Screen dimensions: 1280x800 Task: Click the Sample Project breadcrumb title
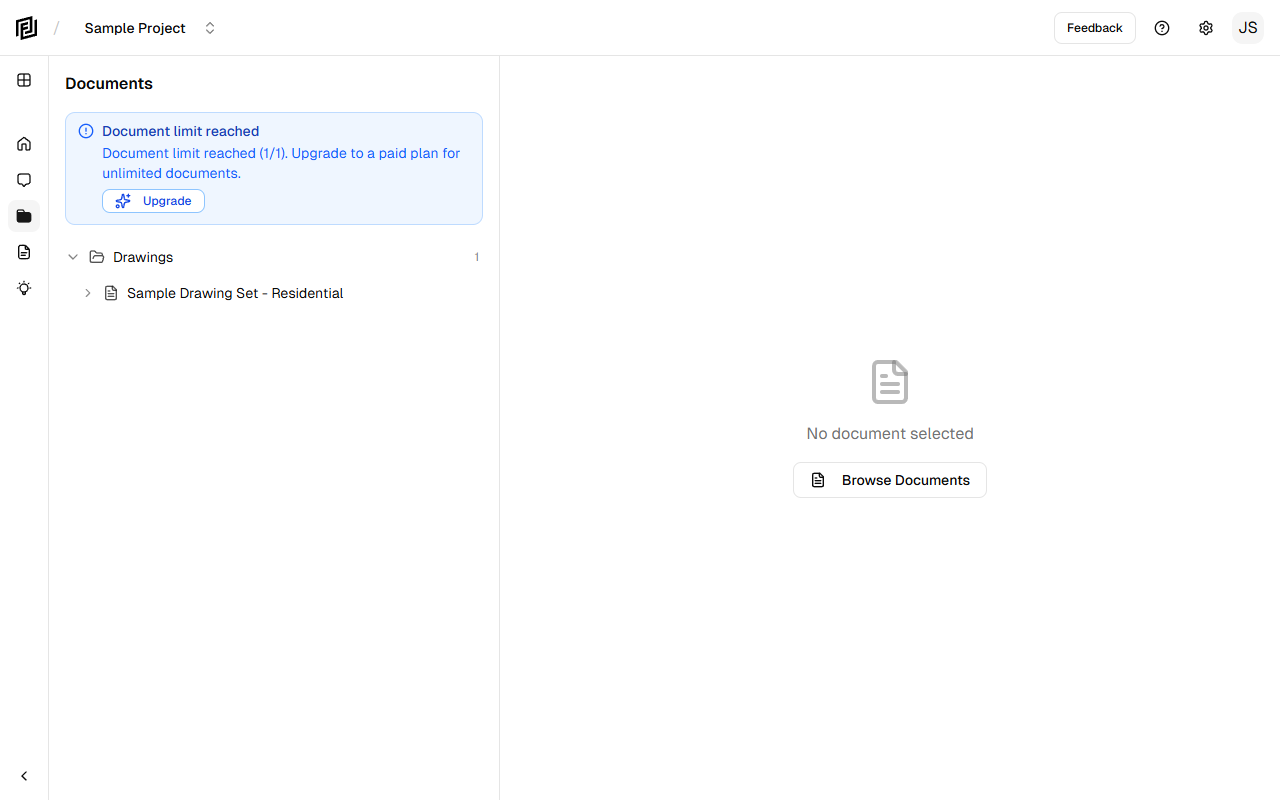tap(135, 28)
